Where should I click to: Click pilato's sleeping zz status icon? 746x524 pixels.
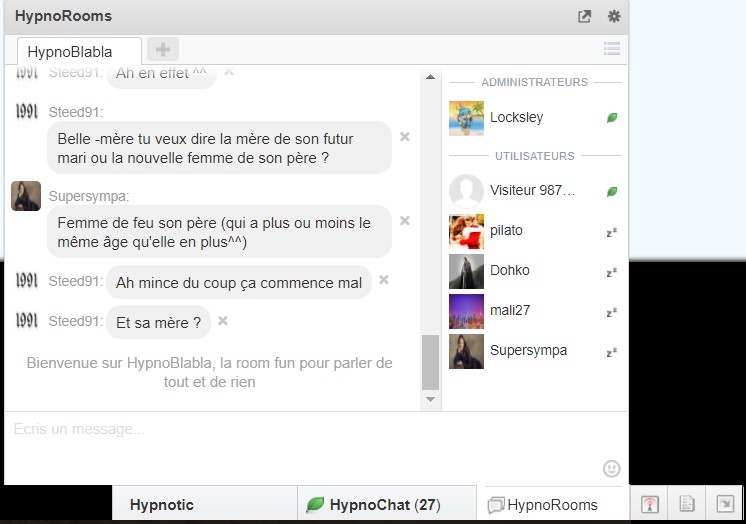[612, 232]
